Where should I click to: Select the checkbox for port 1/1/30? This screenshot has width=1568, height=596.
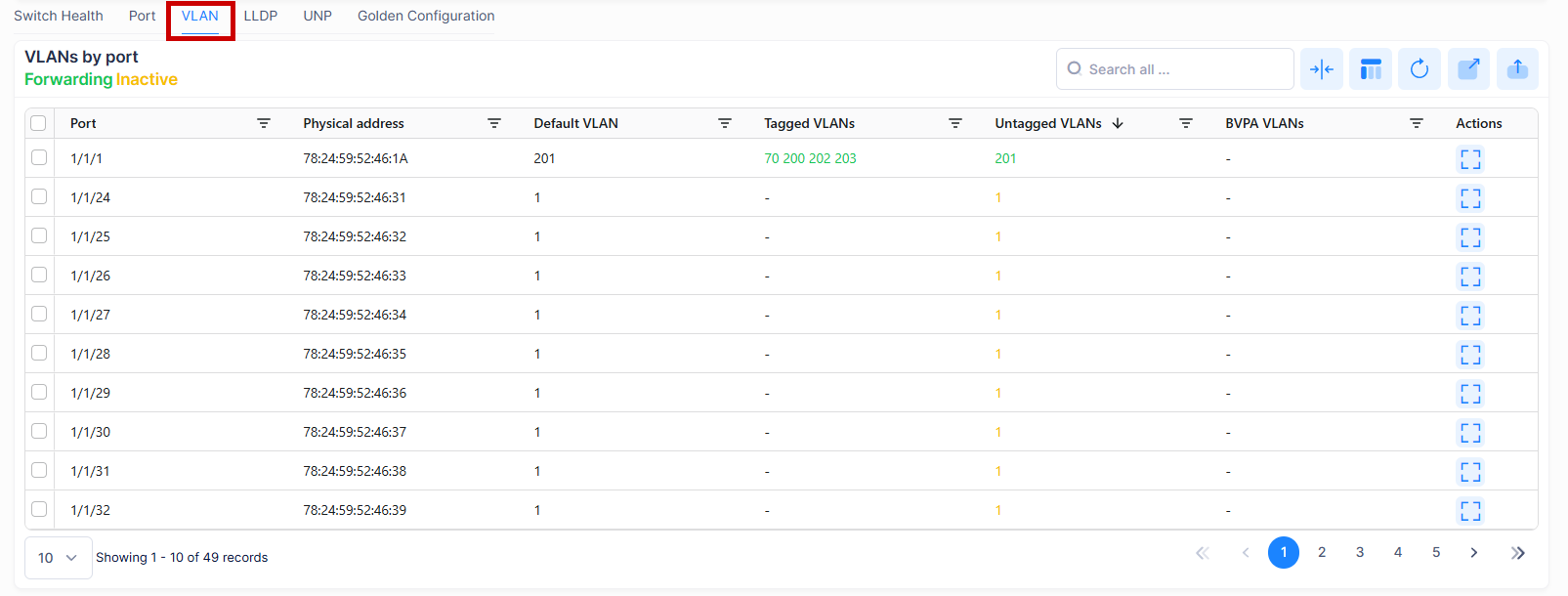pyautogui.click(x=39, y=432)
